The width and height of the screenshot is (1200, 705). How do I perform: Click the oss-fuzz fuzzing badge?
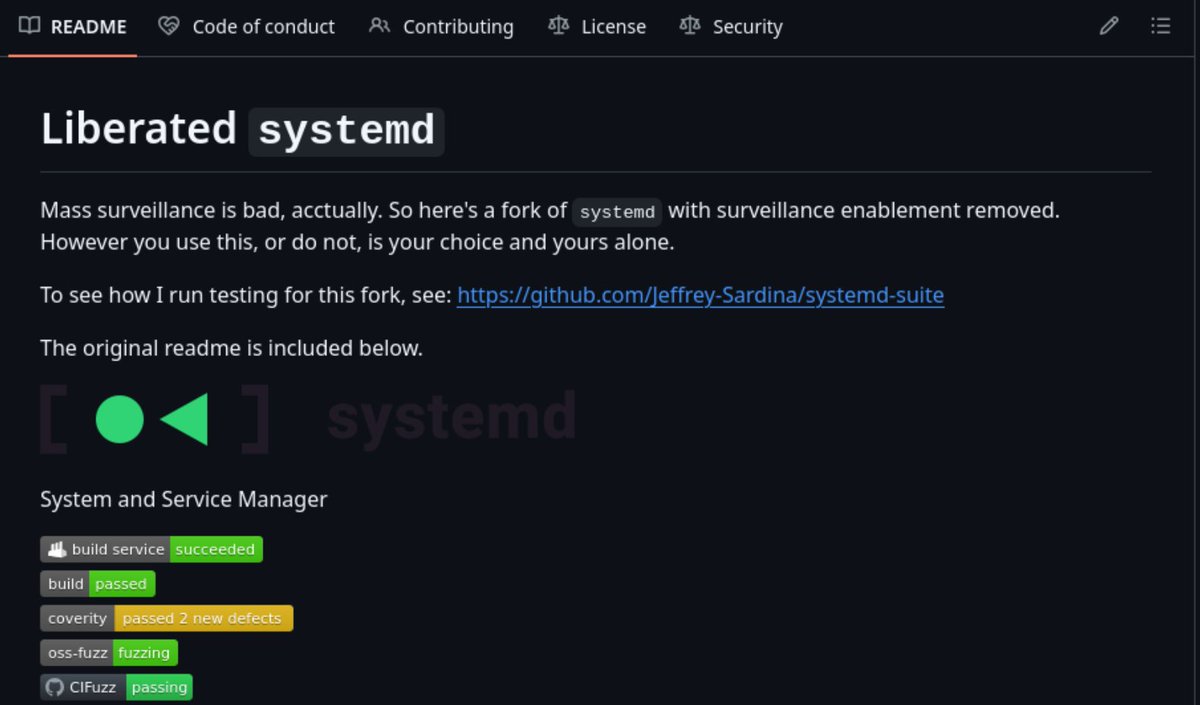(109, 653)
